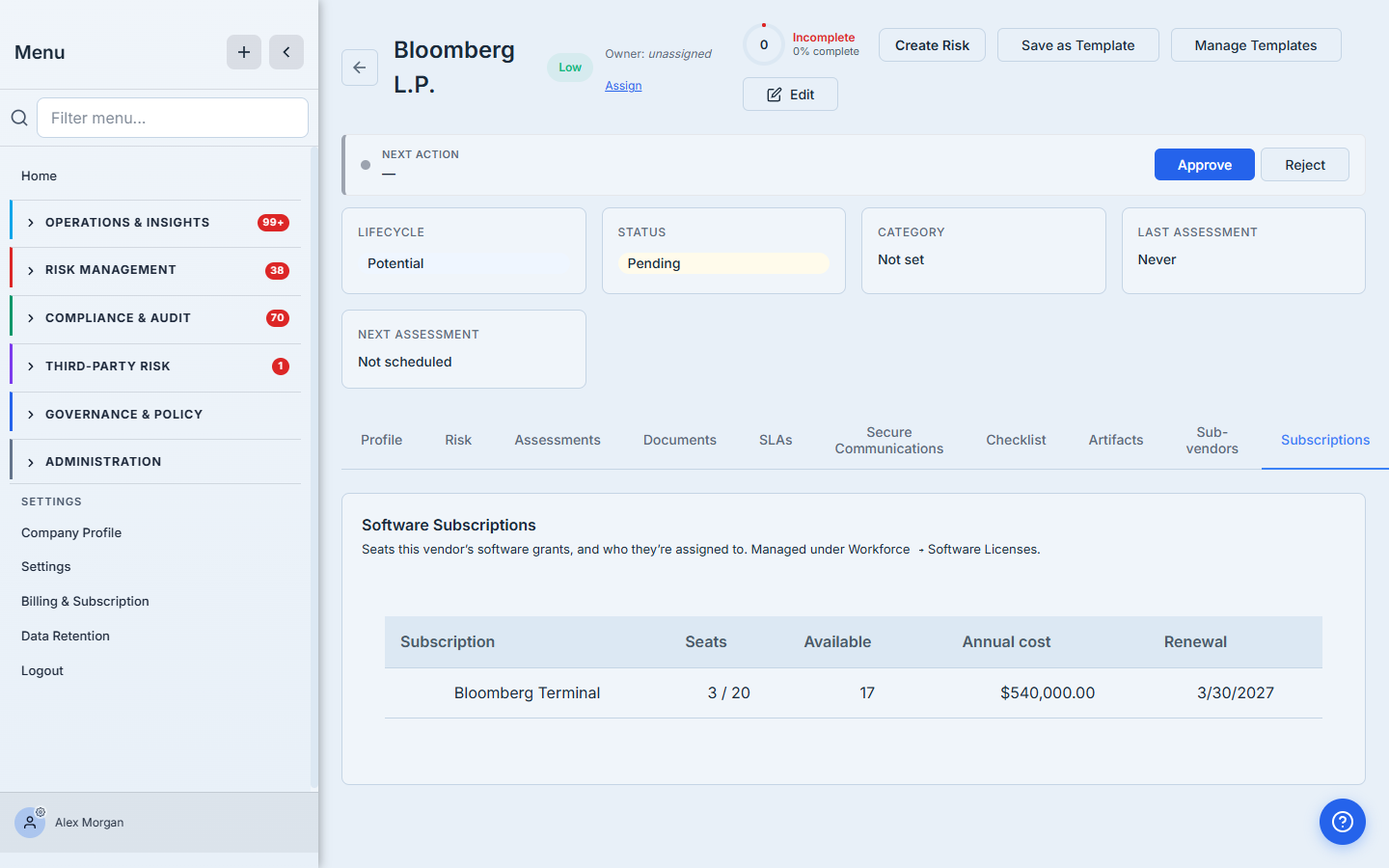
Task: Go to Home in the menu
Action: click(40, 176)
